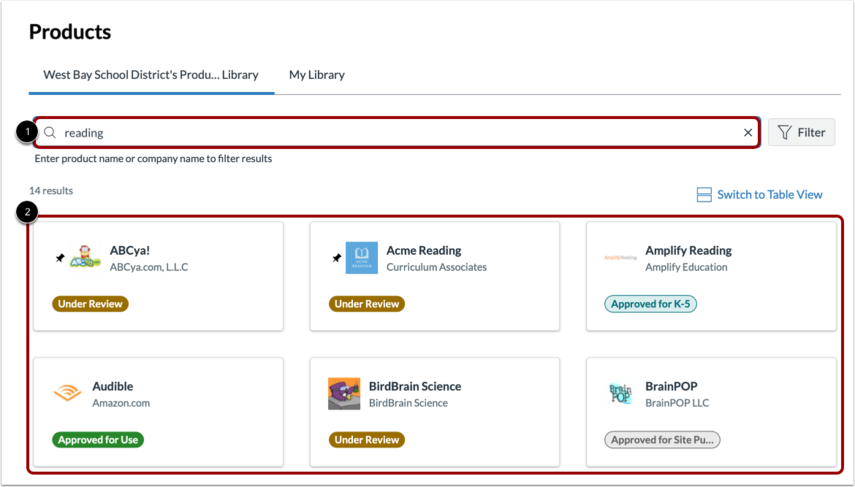Click the Curriculum Associates company name

click(437, 267)
